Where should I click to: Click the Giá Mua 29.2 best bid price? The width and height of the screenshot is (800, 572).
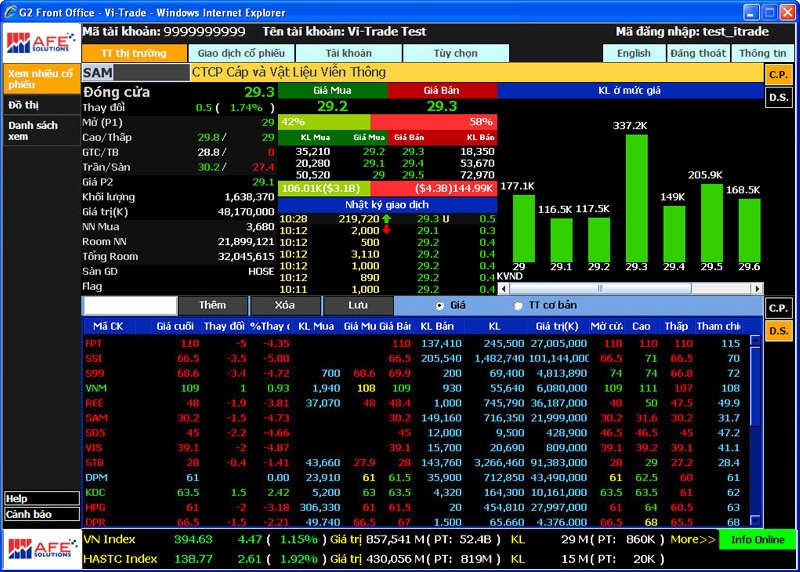333,106
